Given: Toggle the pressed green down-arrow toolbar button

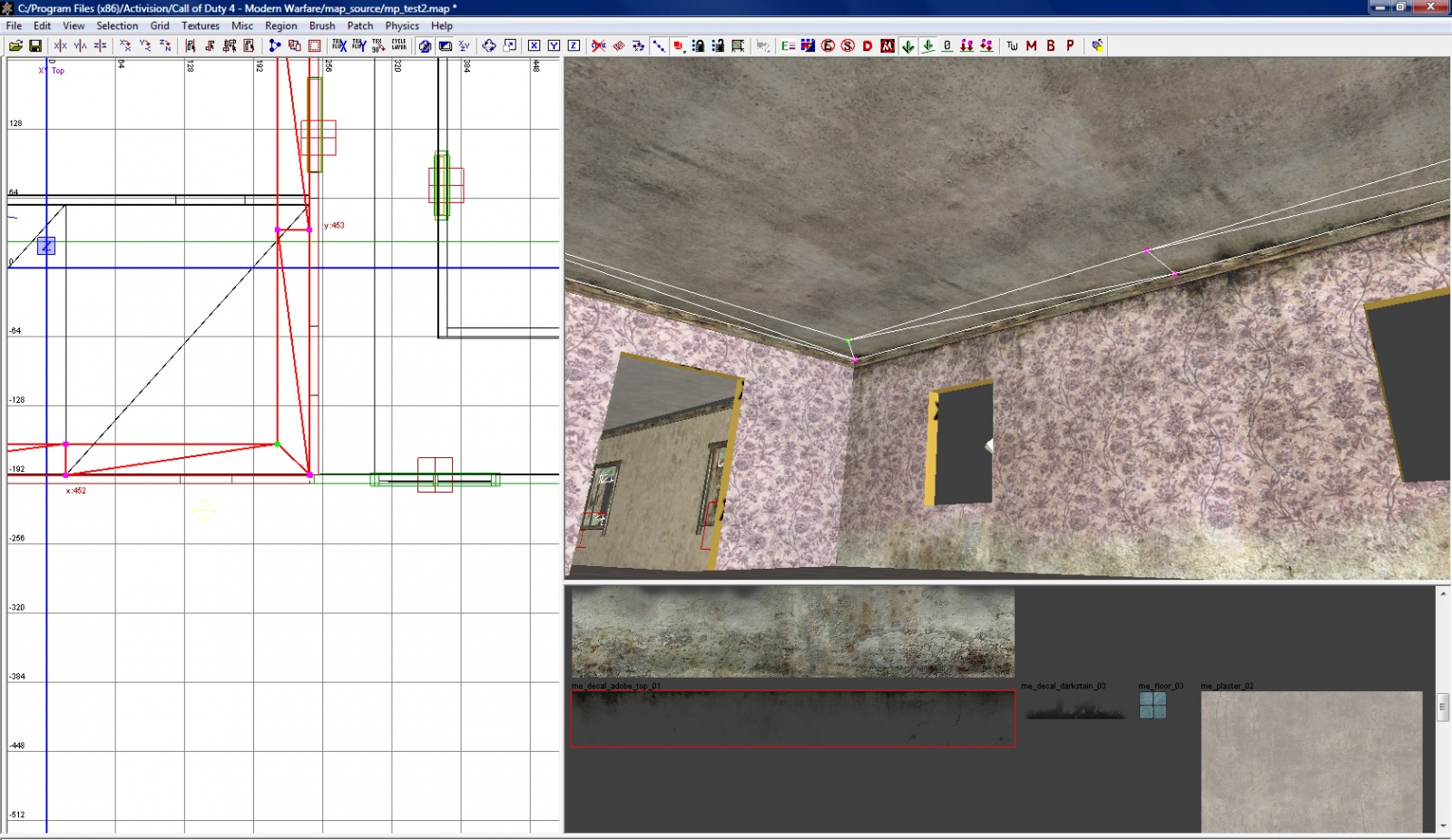Looking at the screenshot, I should click(907, 45).
